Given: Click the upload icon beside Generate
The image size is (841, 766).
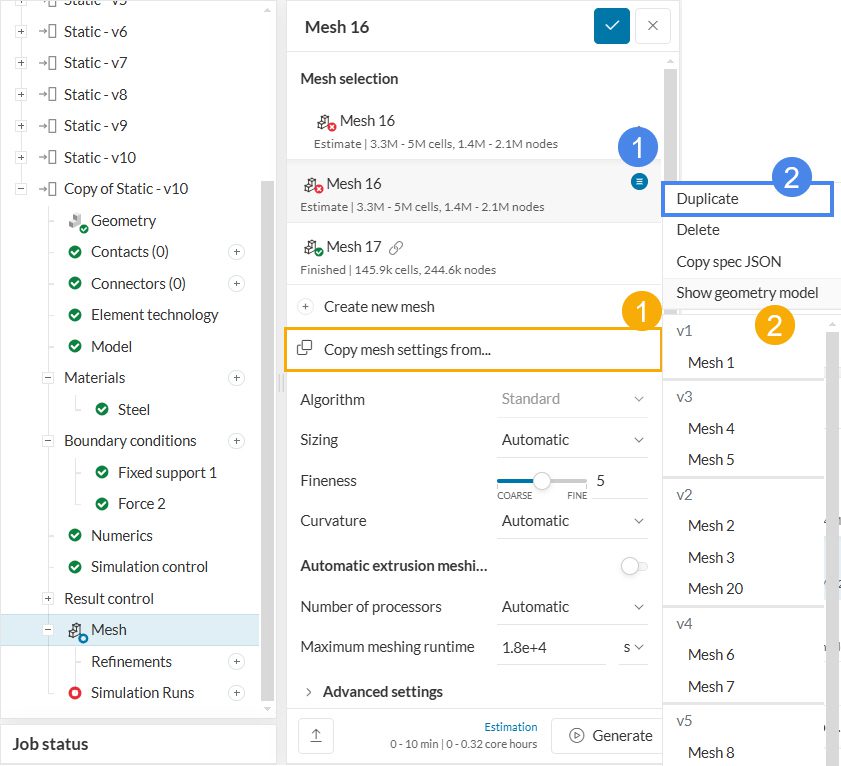Looking at the screenshot, I should [316, 735].
